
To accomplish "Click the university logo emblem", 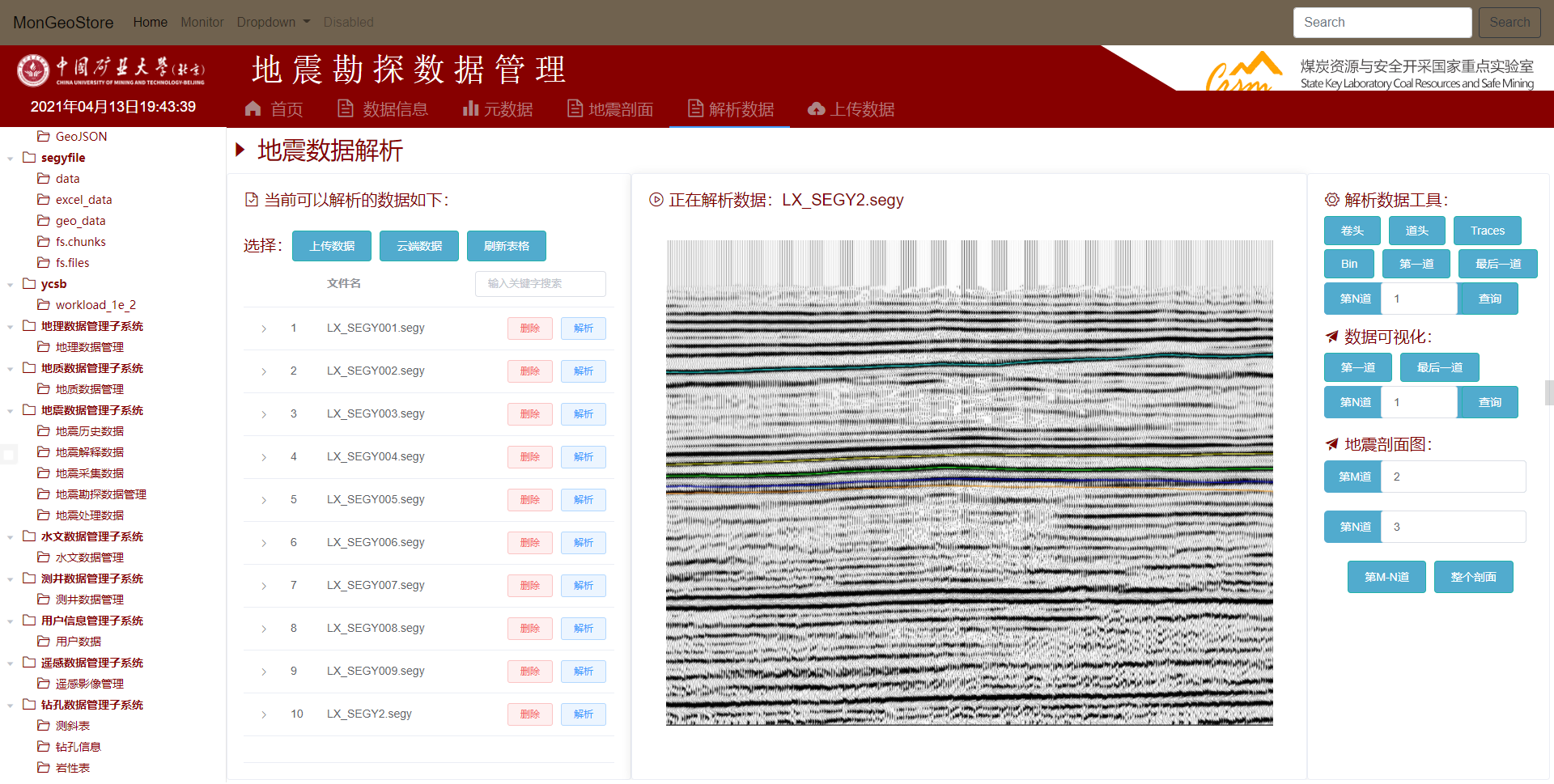I will point(33,70).
